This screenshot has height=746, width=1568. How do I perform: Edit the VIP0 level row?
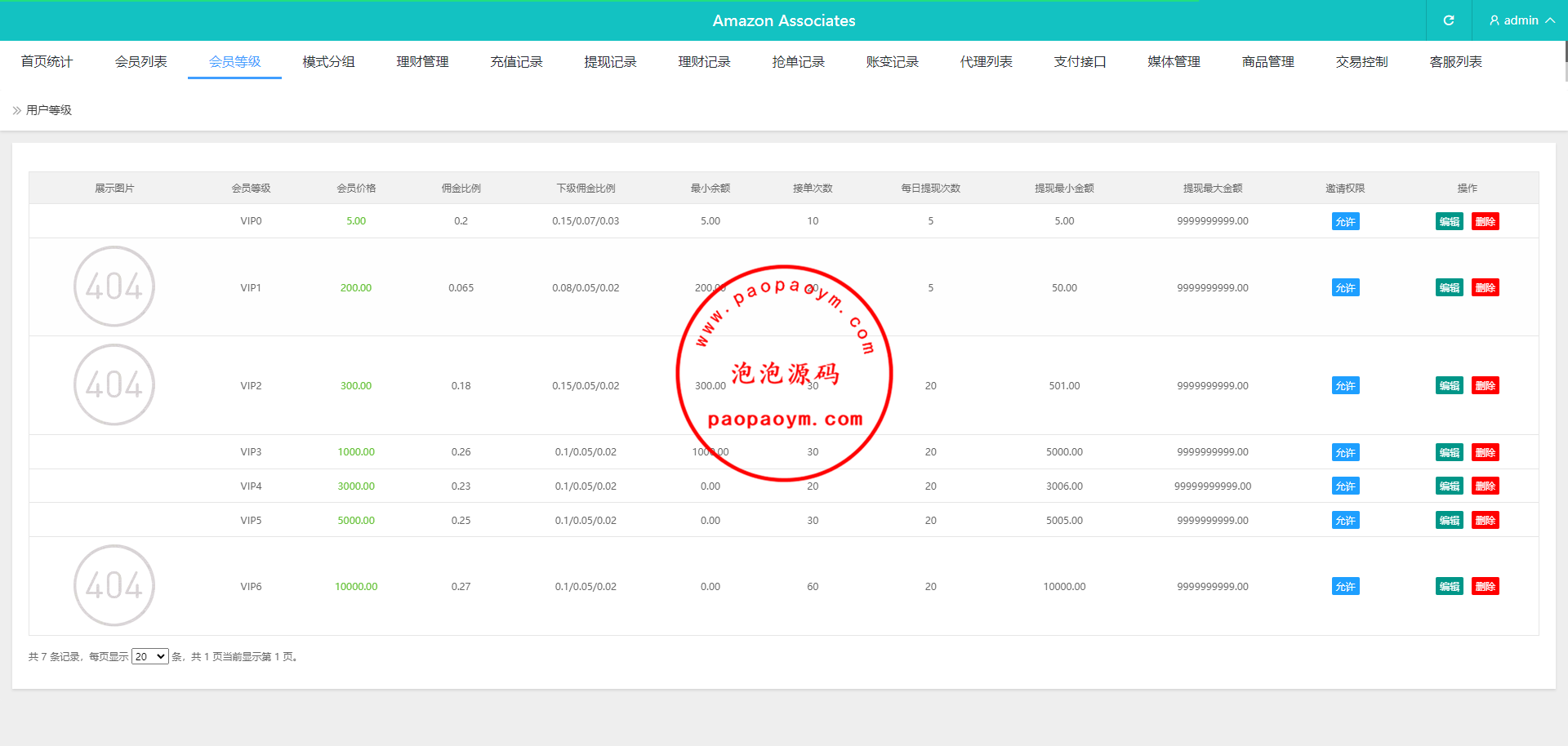click(1449, 221)
